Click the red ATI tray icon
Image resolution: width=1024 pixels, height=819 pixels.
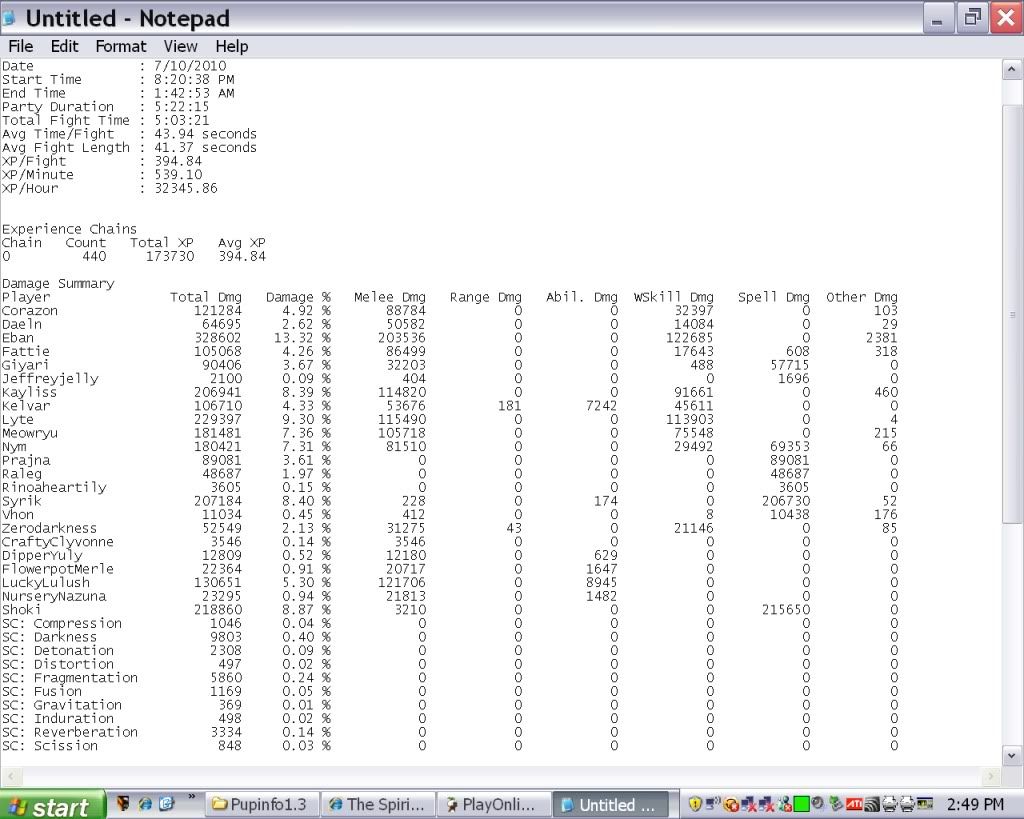pos(855,805)
